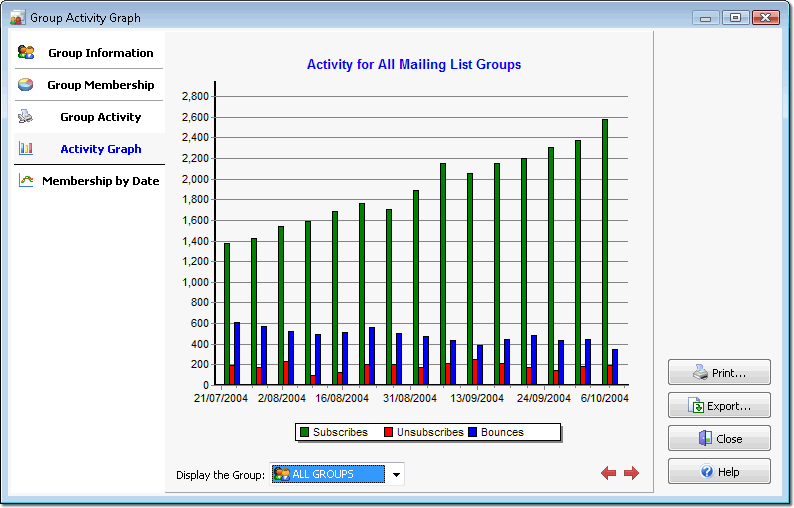This screenshot has height=508, width=794.
Task: Click the 24/09/2004 date axis label
Action: (x=543, y=398)
